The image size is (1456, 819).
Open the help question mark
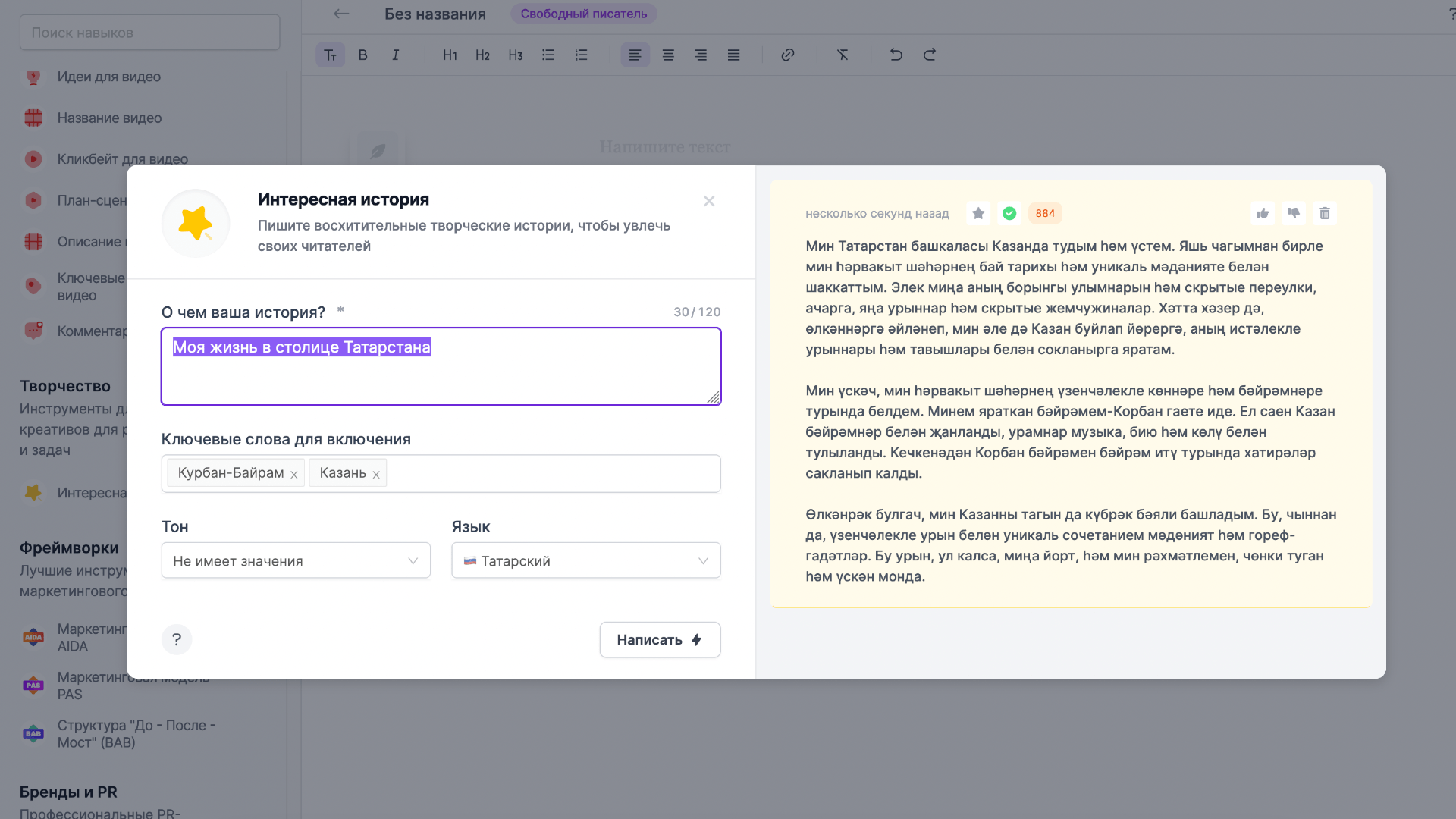pyautogui.click(x=177, y=639)
